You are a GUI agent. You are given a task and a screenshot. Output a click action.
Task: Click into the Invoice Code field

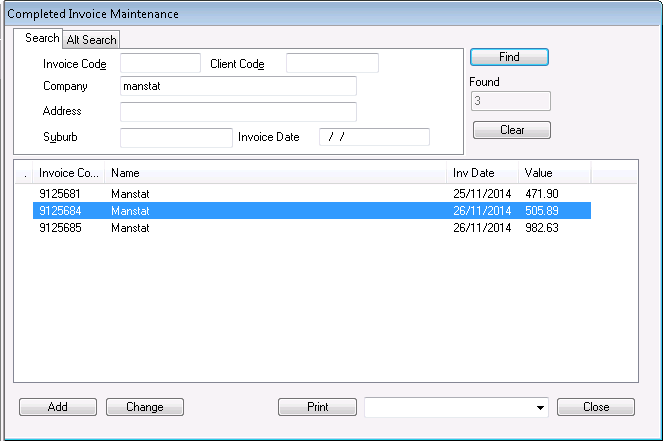(160, 64)
